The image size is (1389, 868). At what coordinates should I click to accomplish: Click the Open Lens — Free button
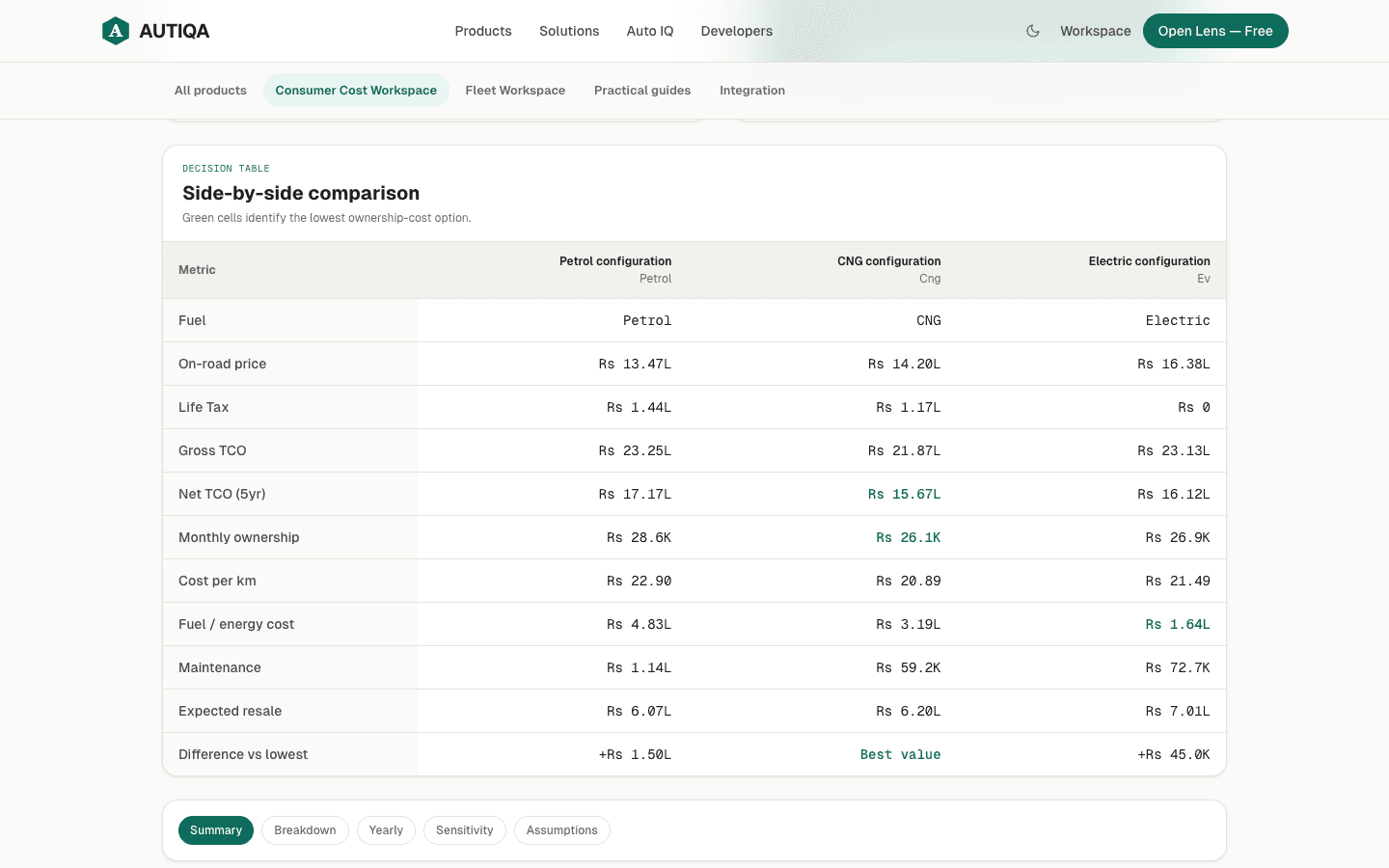click(x=1215, y=31)
